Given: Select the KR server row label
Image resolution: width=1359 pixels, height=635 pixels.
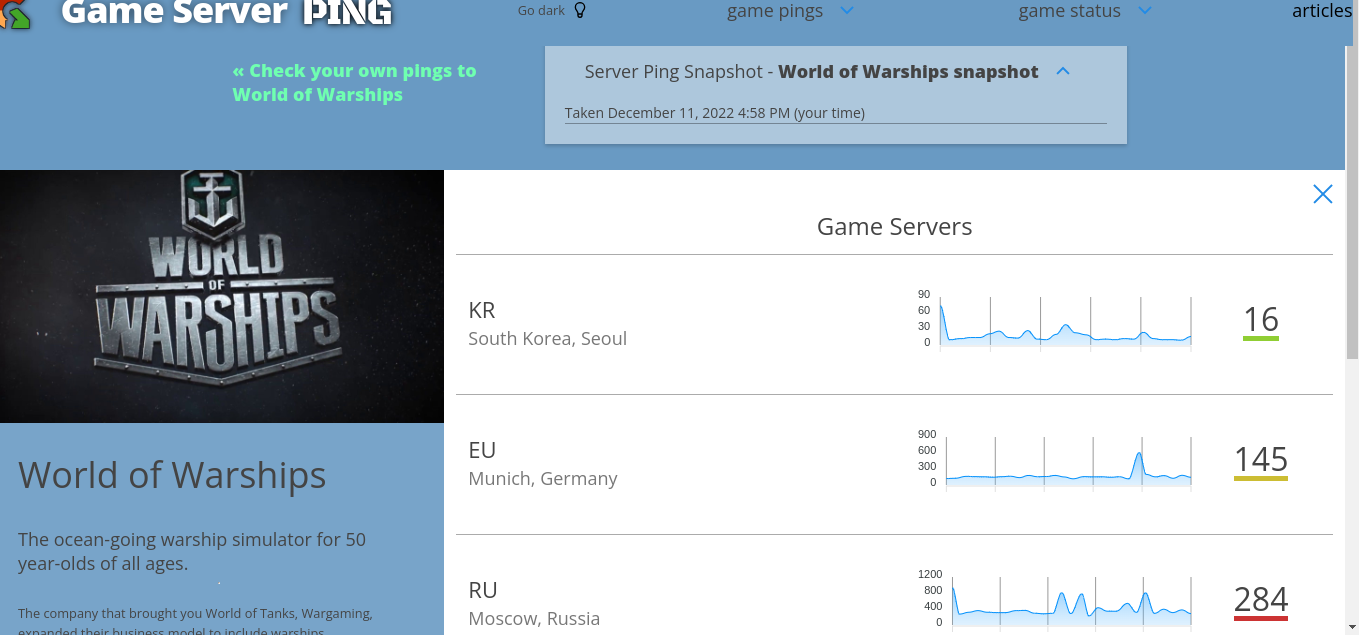Looking at the screenshot, I should pyautogui.click(x=482, y=310).
